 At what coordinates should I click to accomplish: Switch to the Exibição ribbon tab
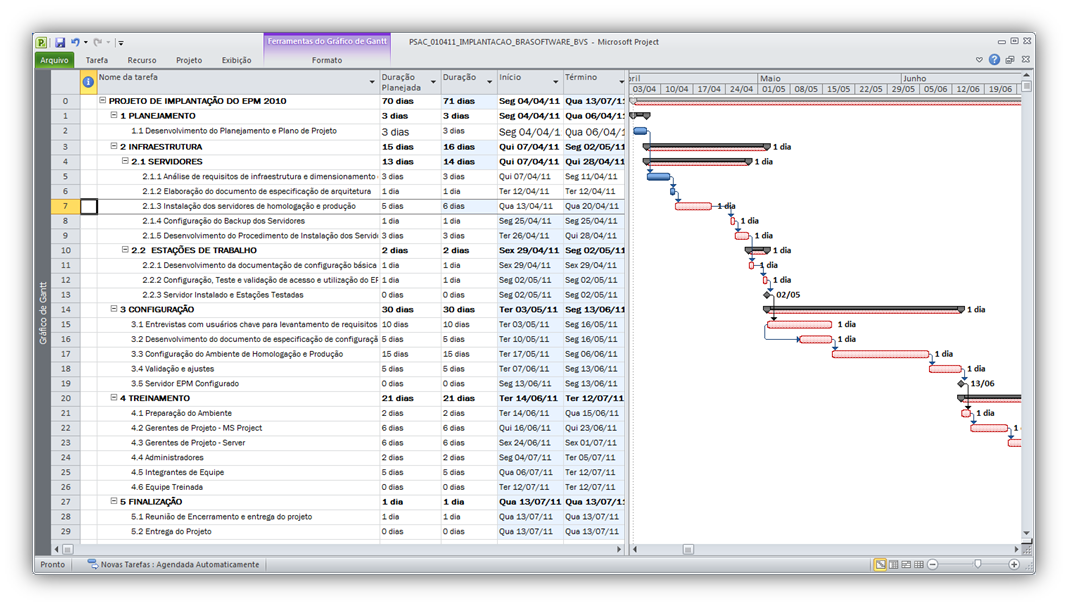click(x=237, y=59)
